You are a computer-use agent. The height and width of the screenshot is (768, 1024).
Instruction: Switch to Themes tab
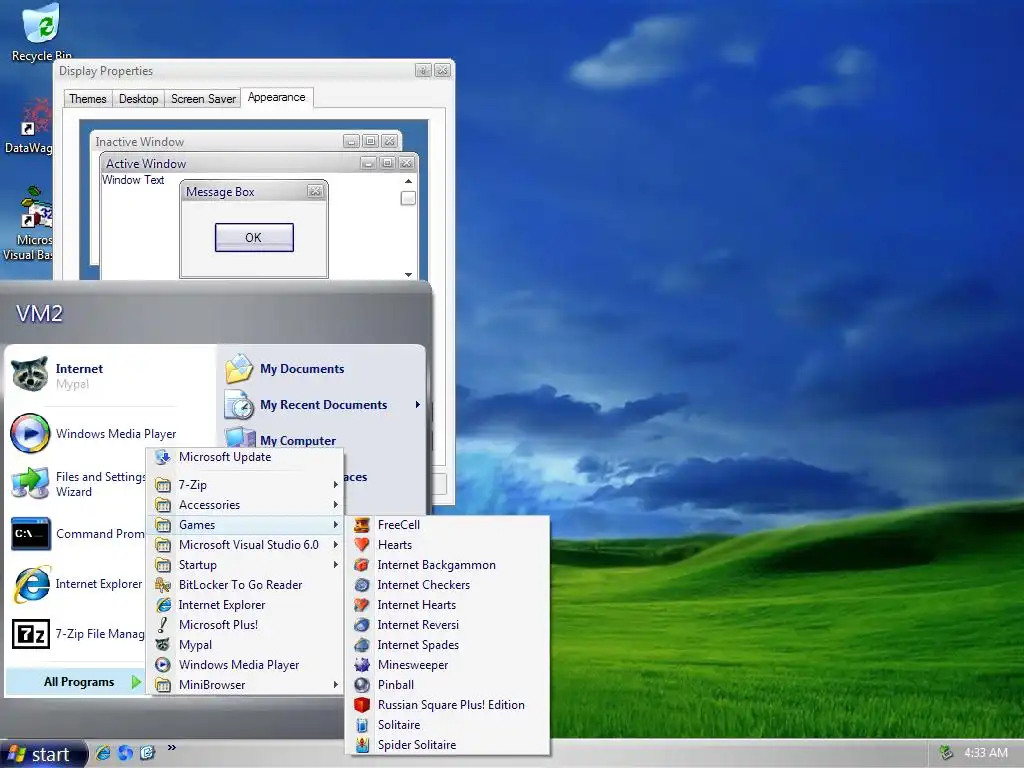click(x=88, y=99)
